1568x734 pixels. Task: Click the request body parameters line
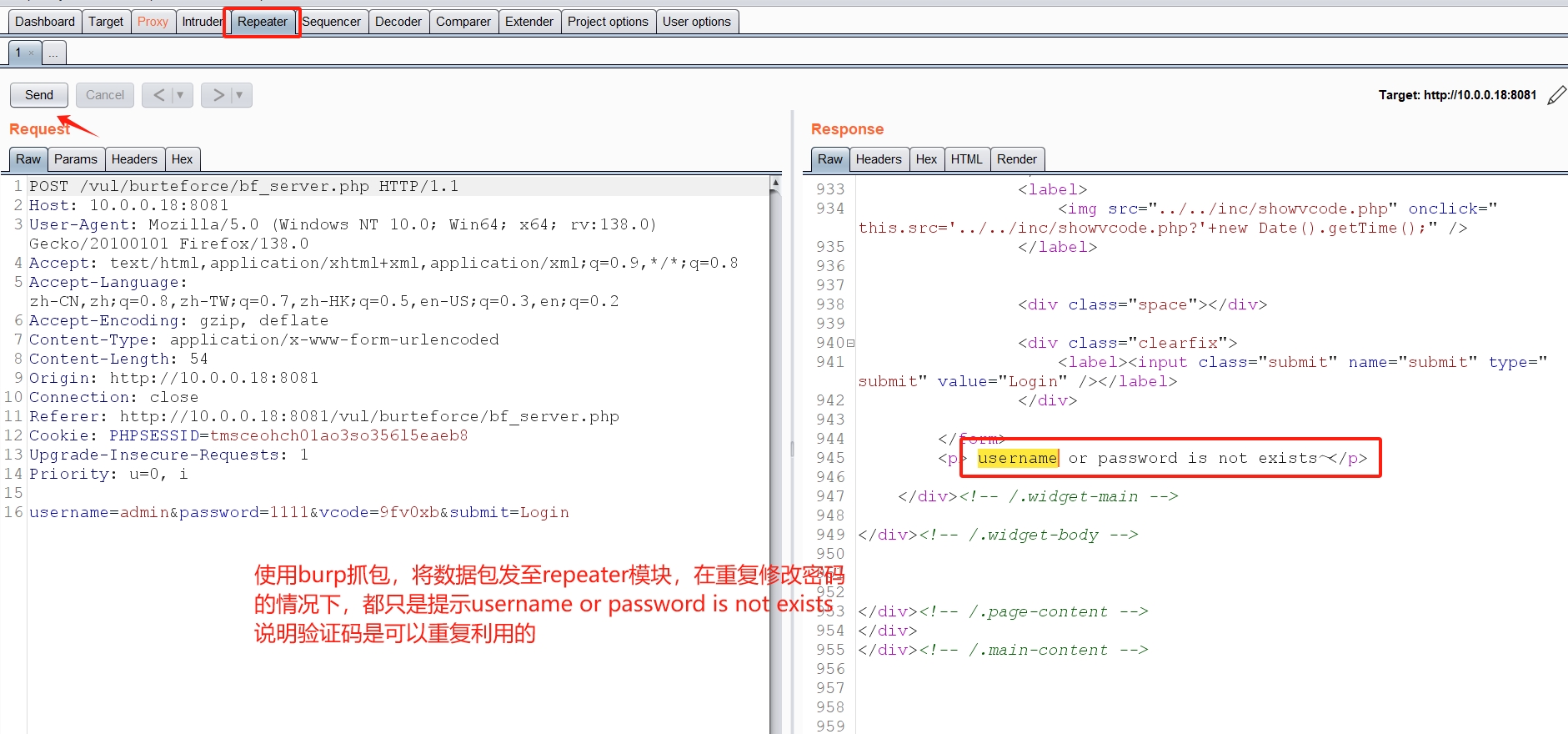[299, 512]
